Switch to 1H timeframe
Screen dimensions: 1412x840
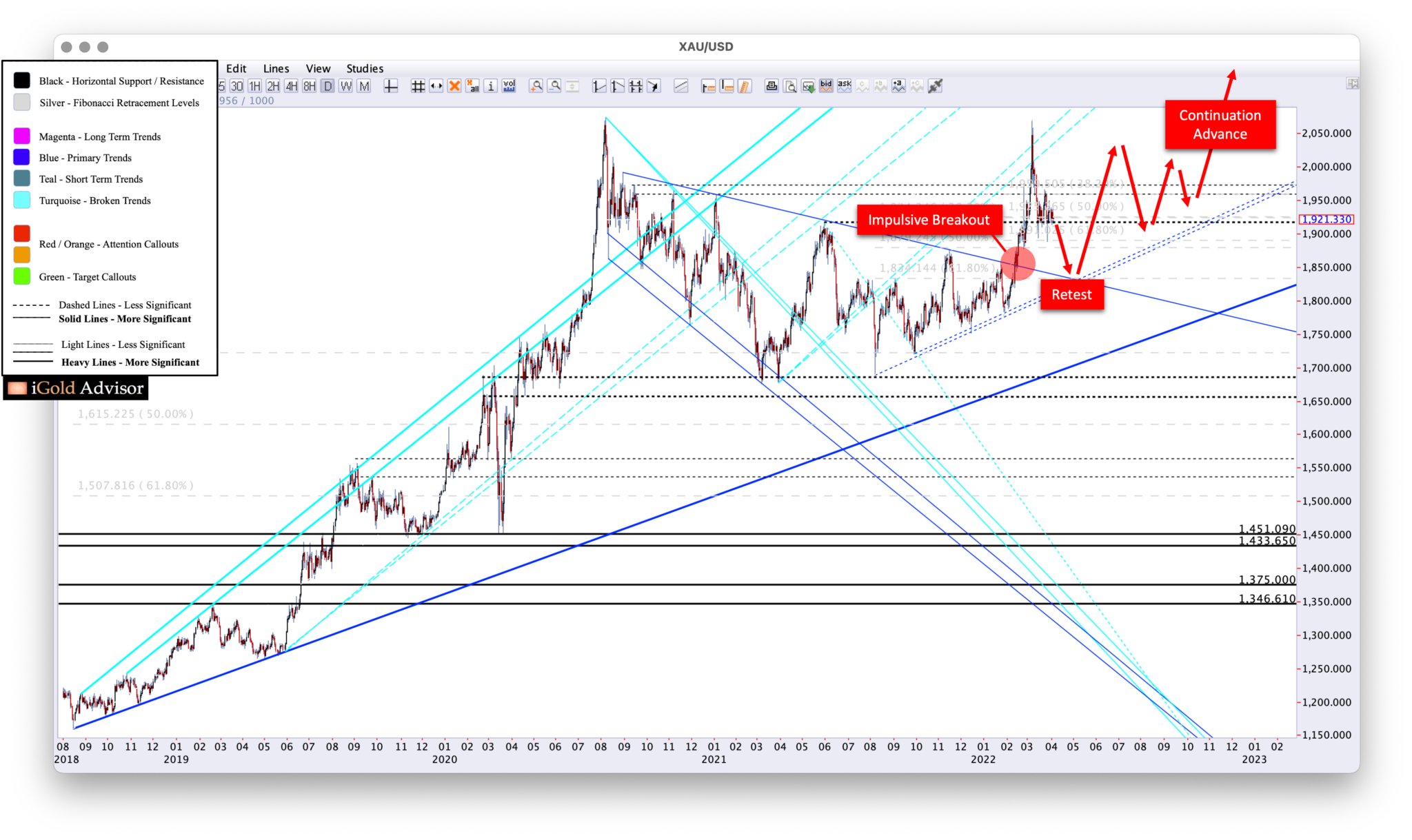click(x=254, y=86)
